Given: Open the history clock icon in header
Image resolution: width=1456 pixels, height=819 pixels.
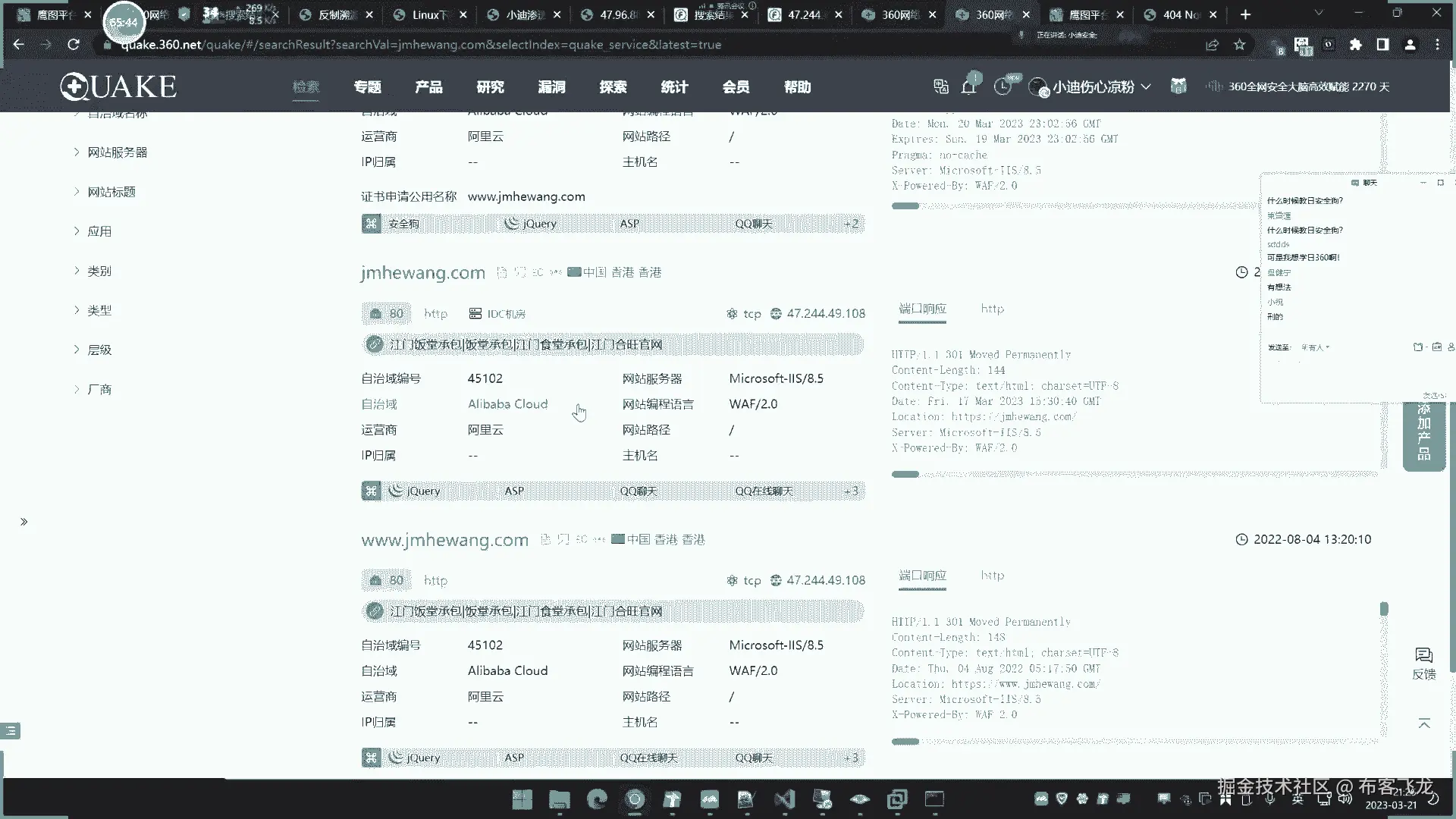Looking at the screenshot, I should [x=1003, y=87].
